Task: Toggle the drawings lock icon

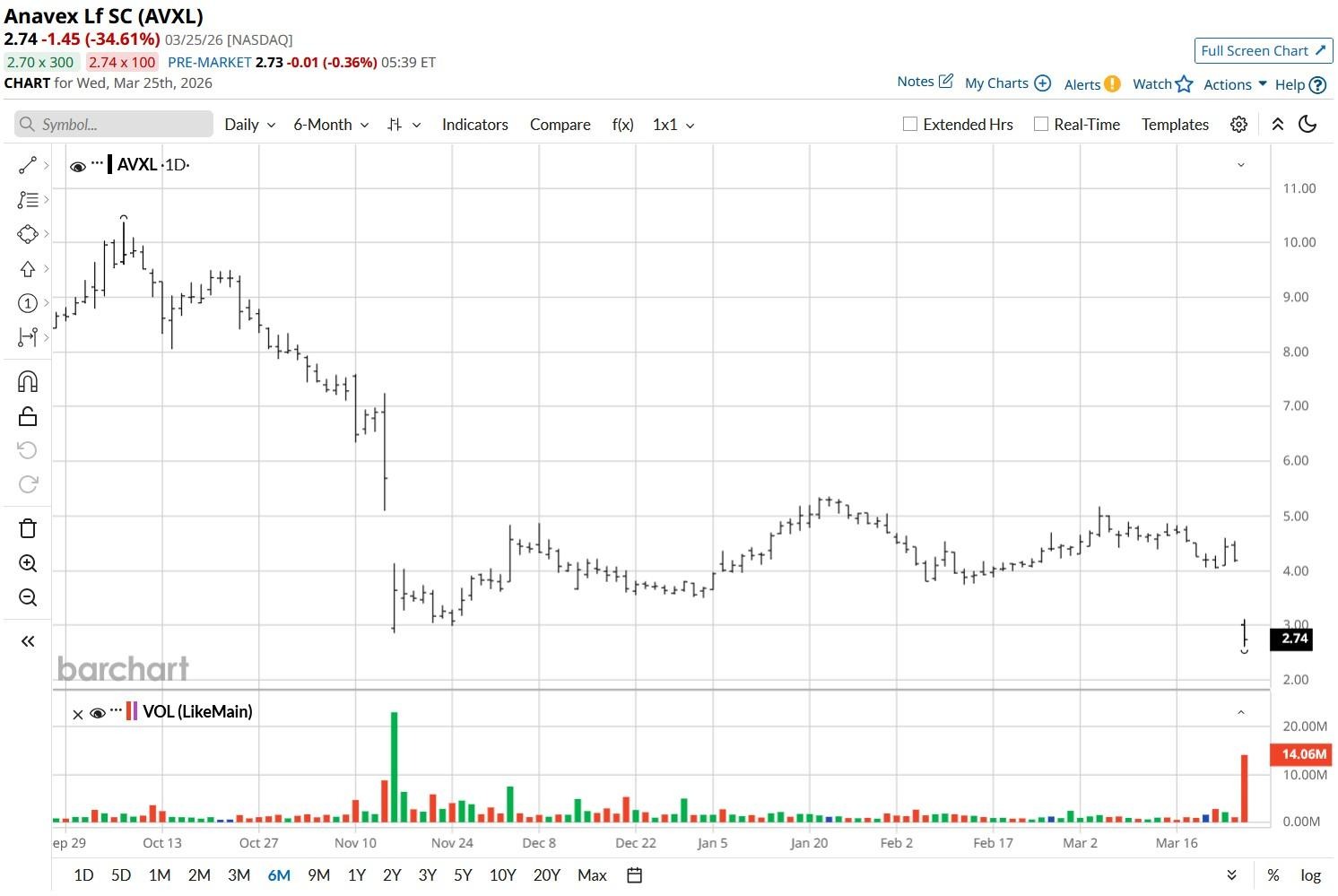Action: click(x=28, y=416)
